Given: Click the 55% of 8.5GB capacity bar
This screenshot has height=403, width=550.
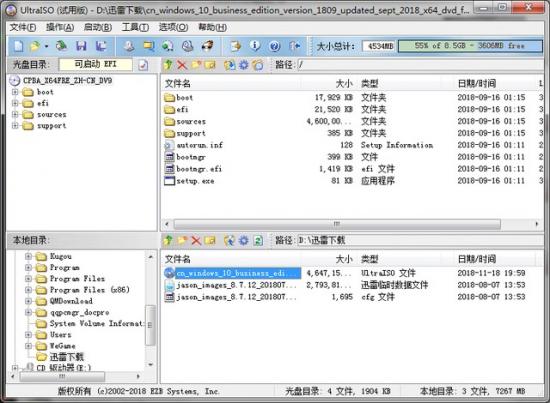Looking at the screenshot, I should click(470, 46).
